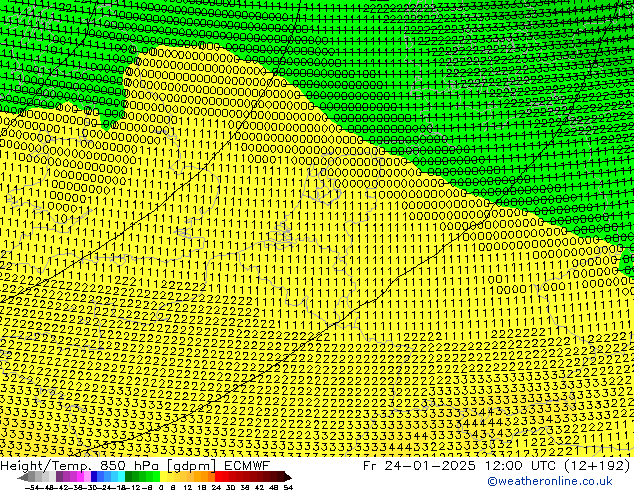
Task: Click the cyan swatch in the colour scale
Action: point(121,477)
